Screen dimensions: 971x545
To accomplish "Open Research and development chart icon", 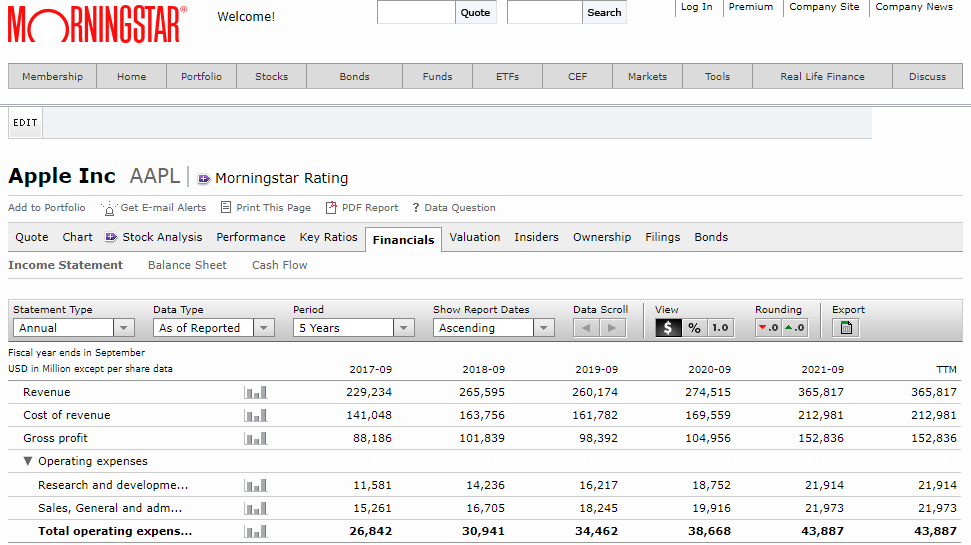I will click(x=256, y=486).
